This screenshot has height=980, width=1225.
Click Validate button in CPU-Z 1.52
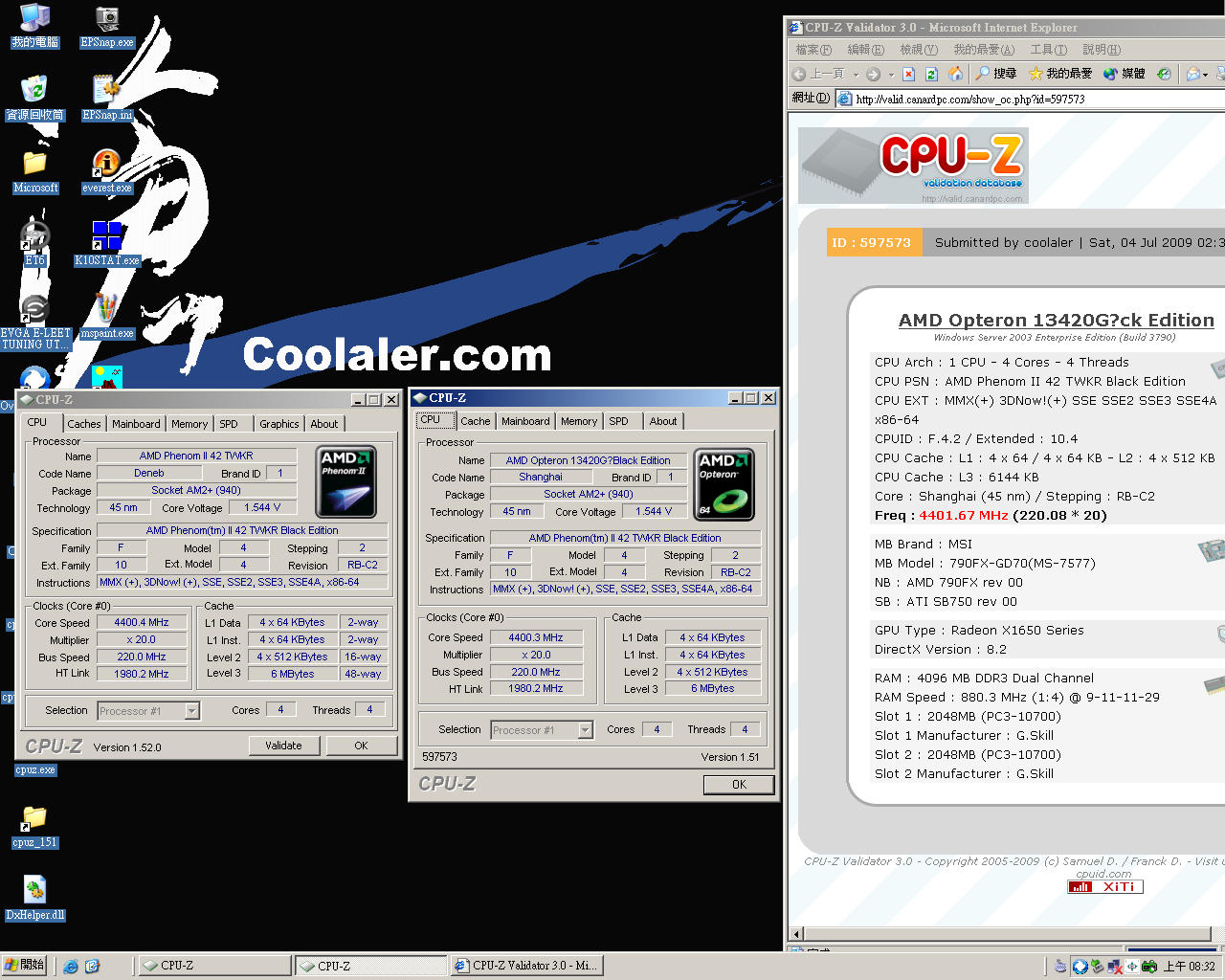tap(283, 746)
